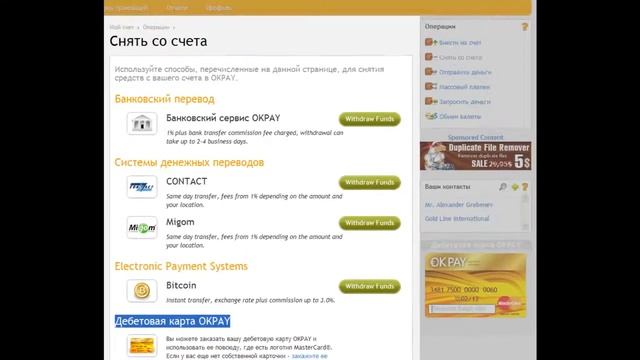Open the Sponsored Content link
The height and width of the screenshot is (360, 640).
pyautogui.click(x=476, y=137)
